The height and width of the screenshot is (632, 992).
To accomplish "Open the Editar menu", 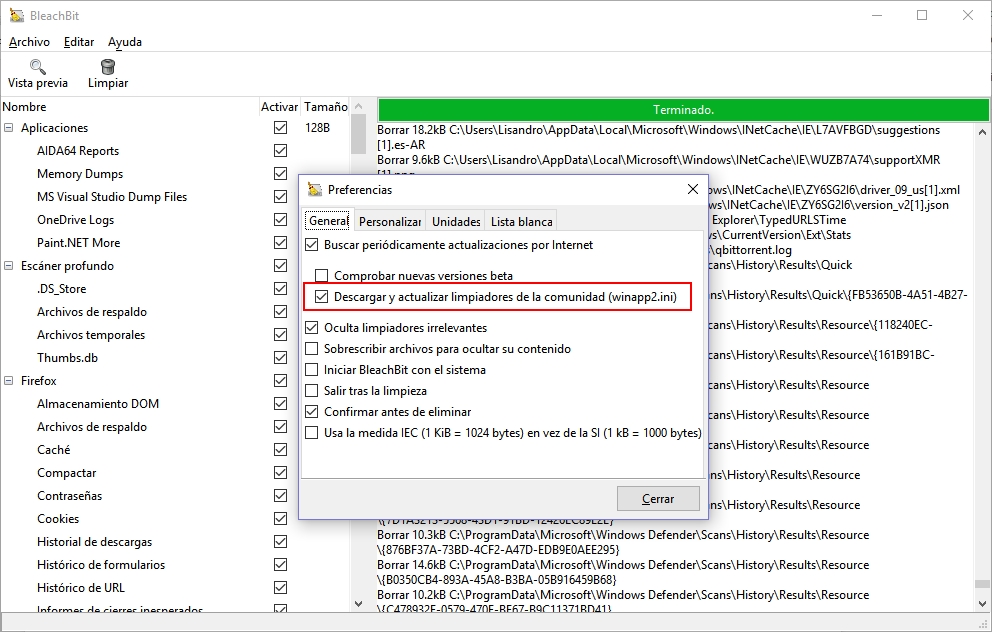I will click(79, 42).
